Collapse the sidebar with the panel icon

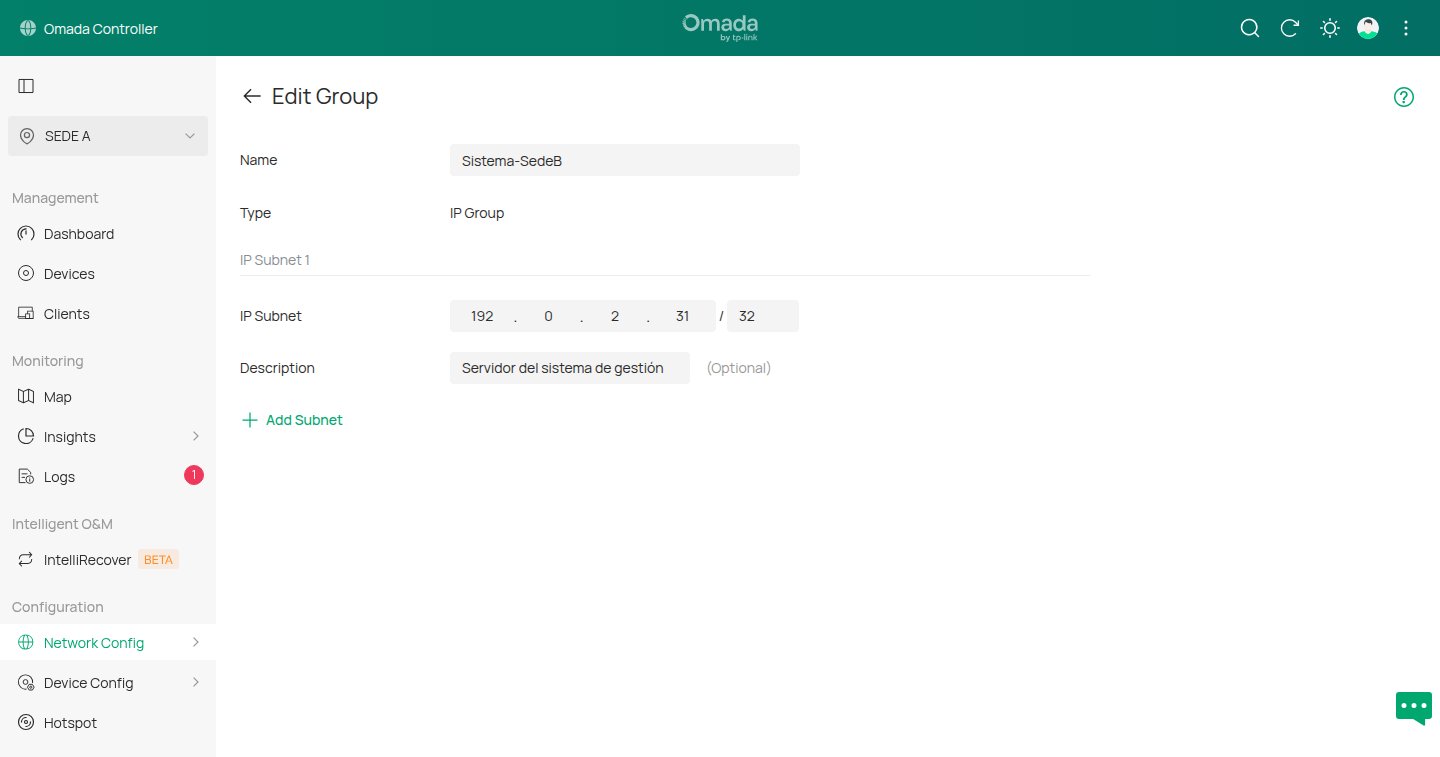[x=26, y=86]
